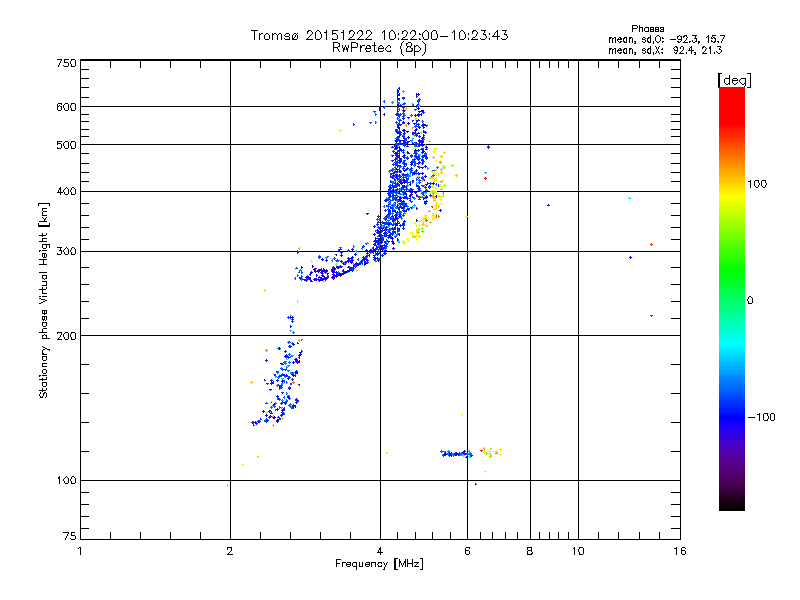Click the blue horizontal echo trace near 6 MHz

456,454
